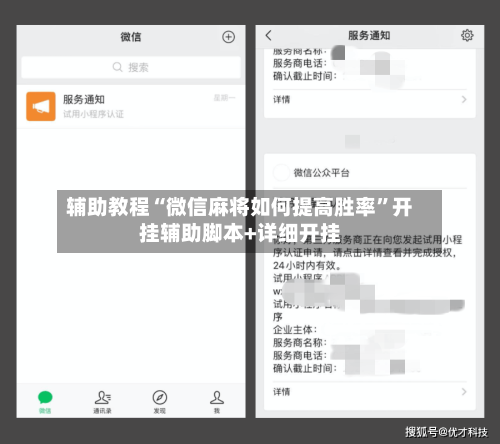Tap the round 微信公众平台 avatar
500x444 pixels.
coord(281,172)
